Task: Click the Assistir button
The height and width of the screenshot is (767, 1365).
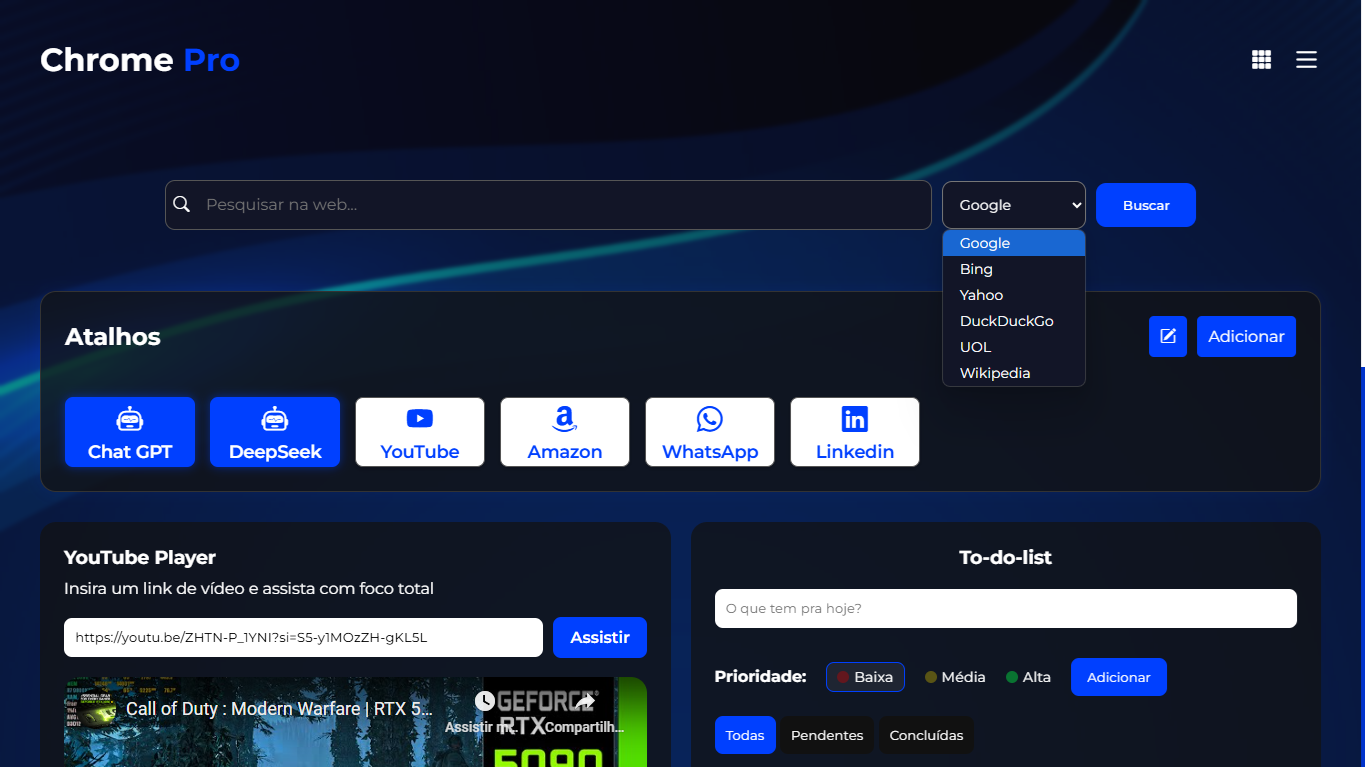Action: (x=600, y=637)
